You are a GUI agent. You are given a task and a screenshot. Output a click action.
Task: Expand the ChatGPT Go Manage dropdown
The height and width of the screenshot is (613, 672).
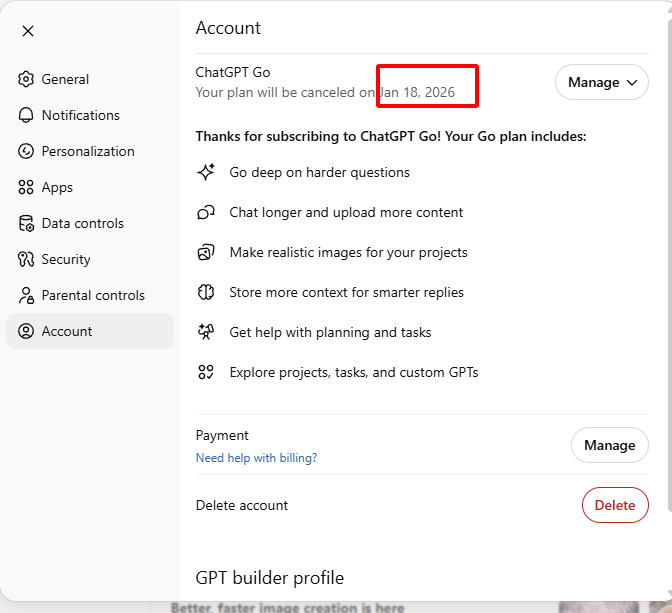tap(601, 82)
